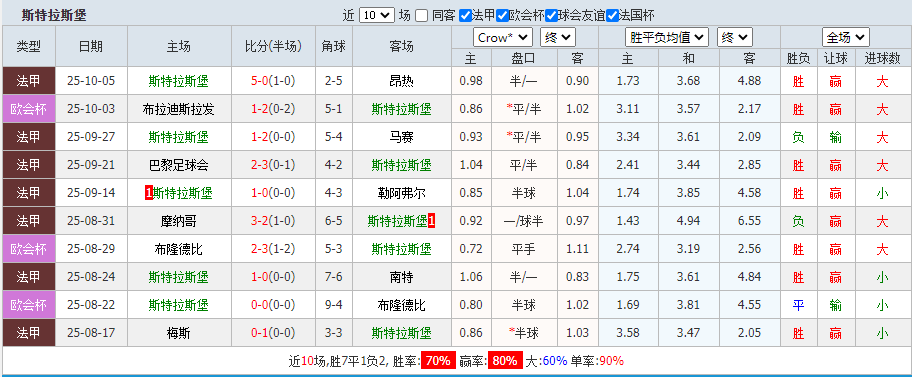Click the 单率 90% statistic
Image resolution: width=912 pixels, height=377 pixels.
(597, 361)
